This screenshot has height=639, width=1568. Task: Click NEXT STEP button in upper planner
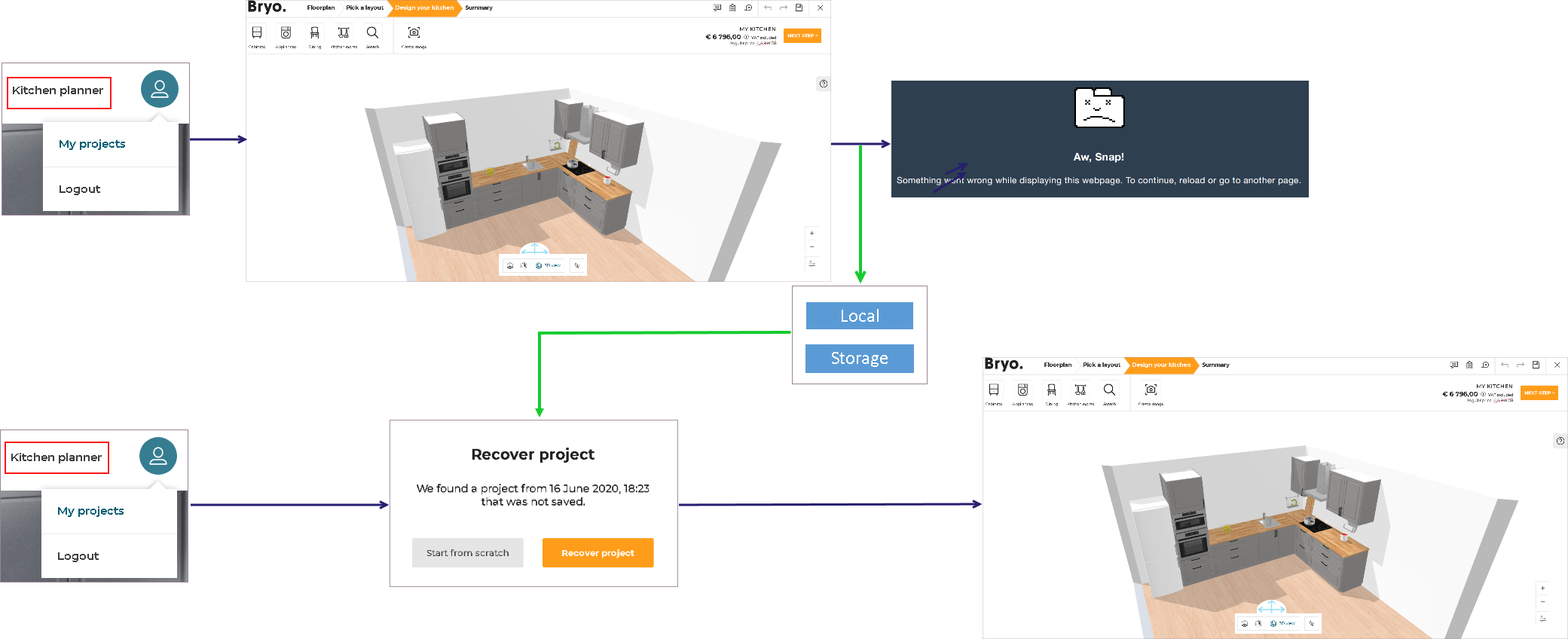[x=802, y=35]
